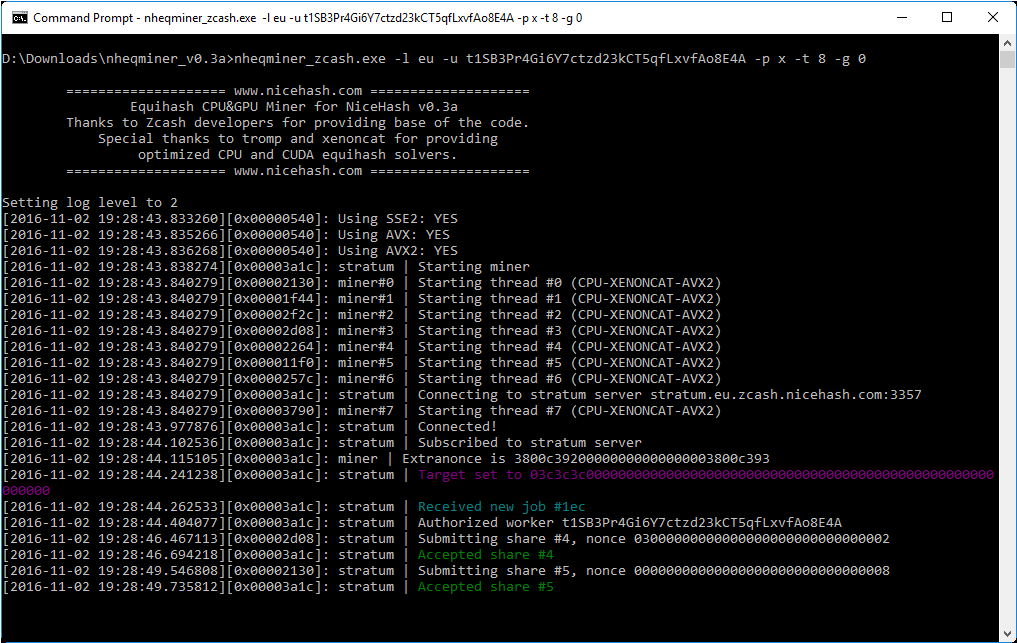This screenshot has width=1017, height=643.
Task: Click the green 'Accepted share #5' line
Action: click(485, 587)
